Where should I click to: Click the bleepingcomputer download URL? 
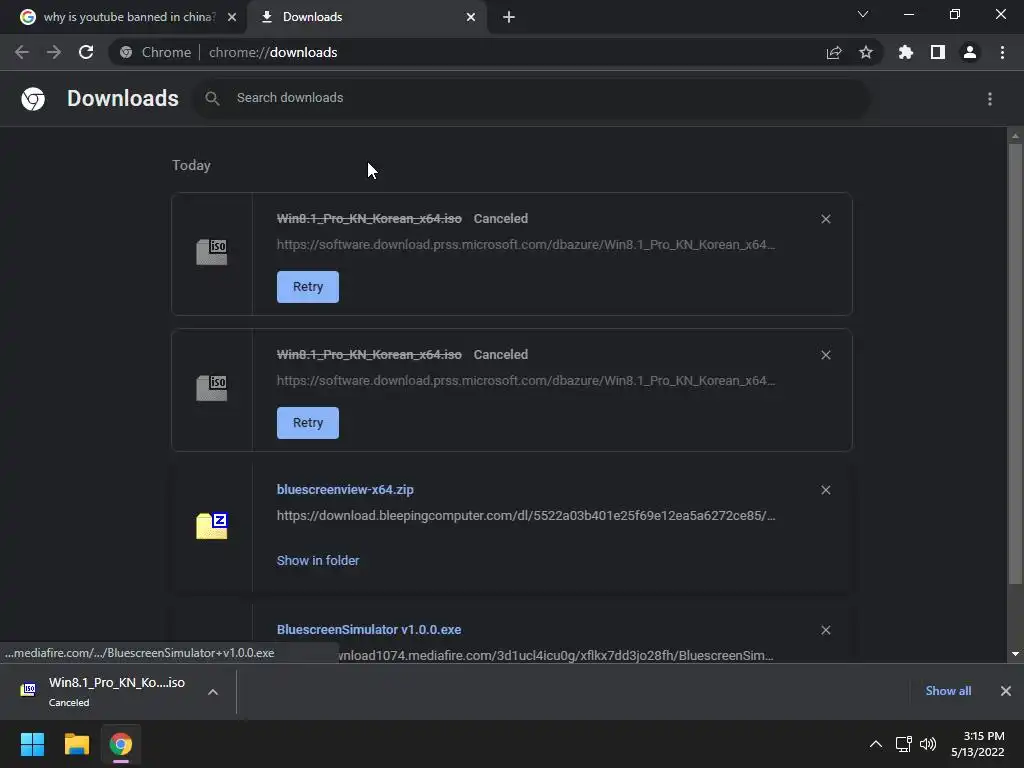(526, 516)
